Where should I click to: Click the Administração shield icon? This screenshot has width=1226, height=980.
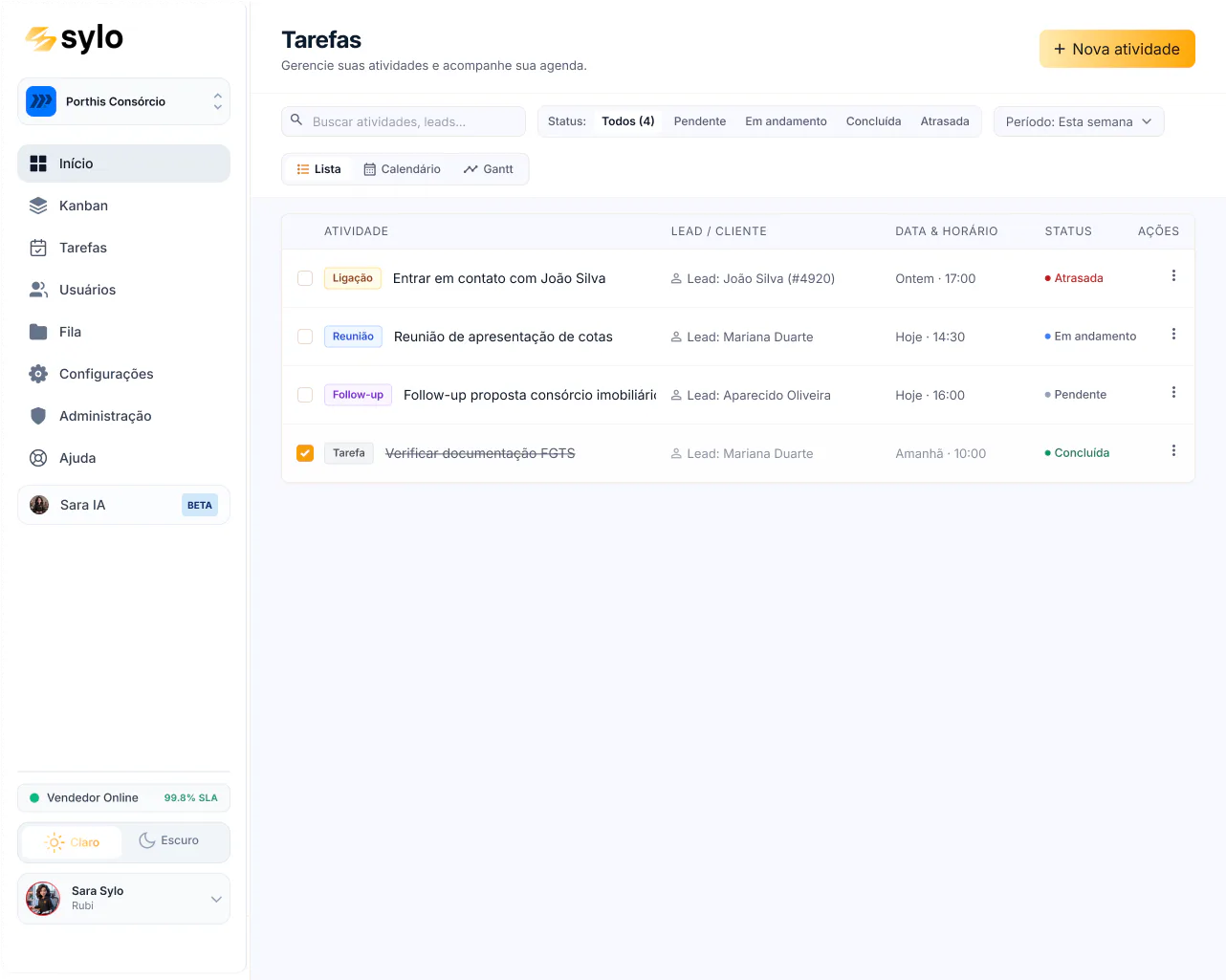click(x=38, y=416)
